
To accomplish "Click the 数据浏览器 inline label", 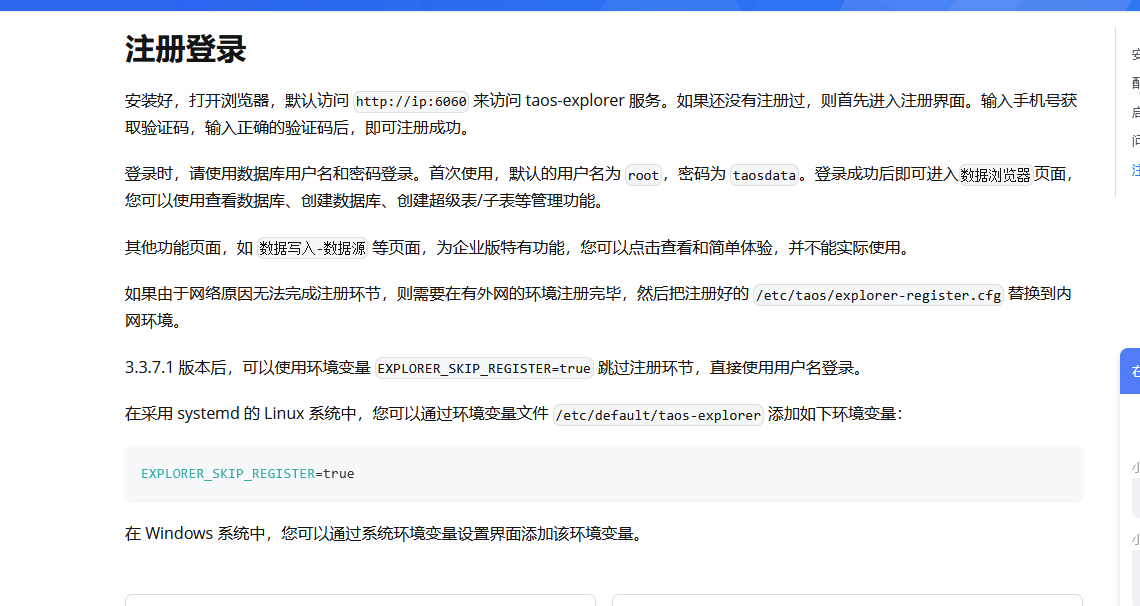I will click(995, 175).
